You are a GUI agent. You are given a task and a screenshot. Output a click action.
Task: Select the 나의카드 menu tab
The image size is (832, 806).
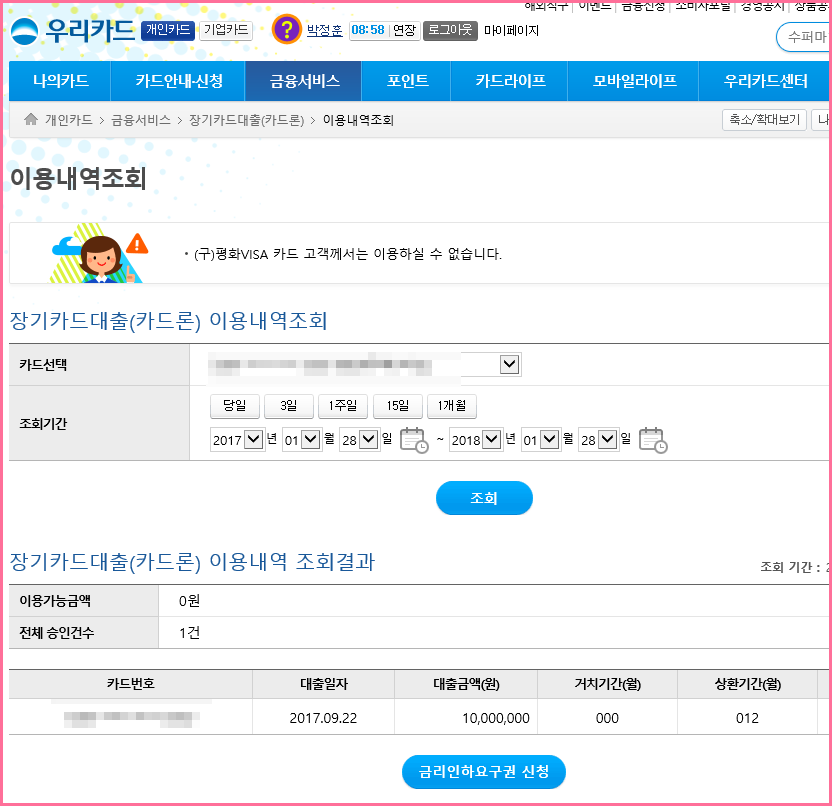[60, 81]
